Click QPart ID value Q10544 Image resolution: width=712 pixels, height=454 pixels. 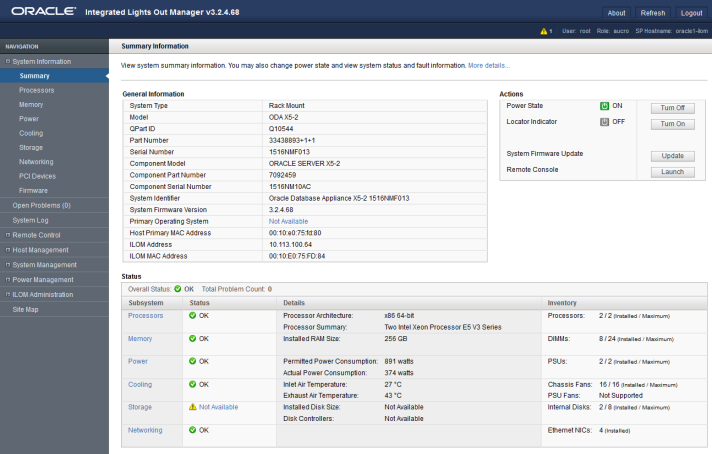coord(281,129)
